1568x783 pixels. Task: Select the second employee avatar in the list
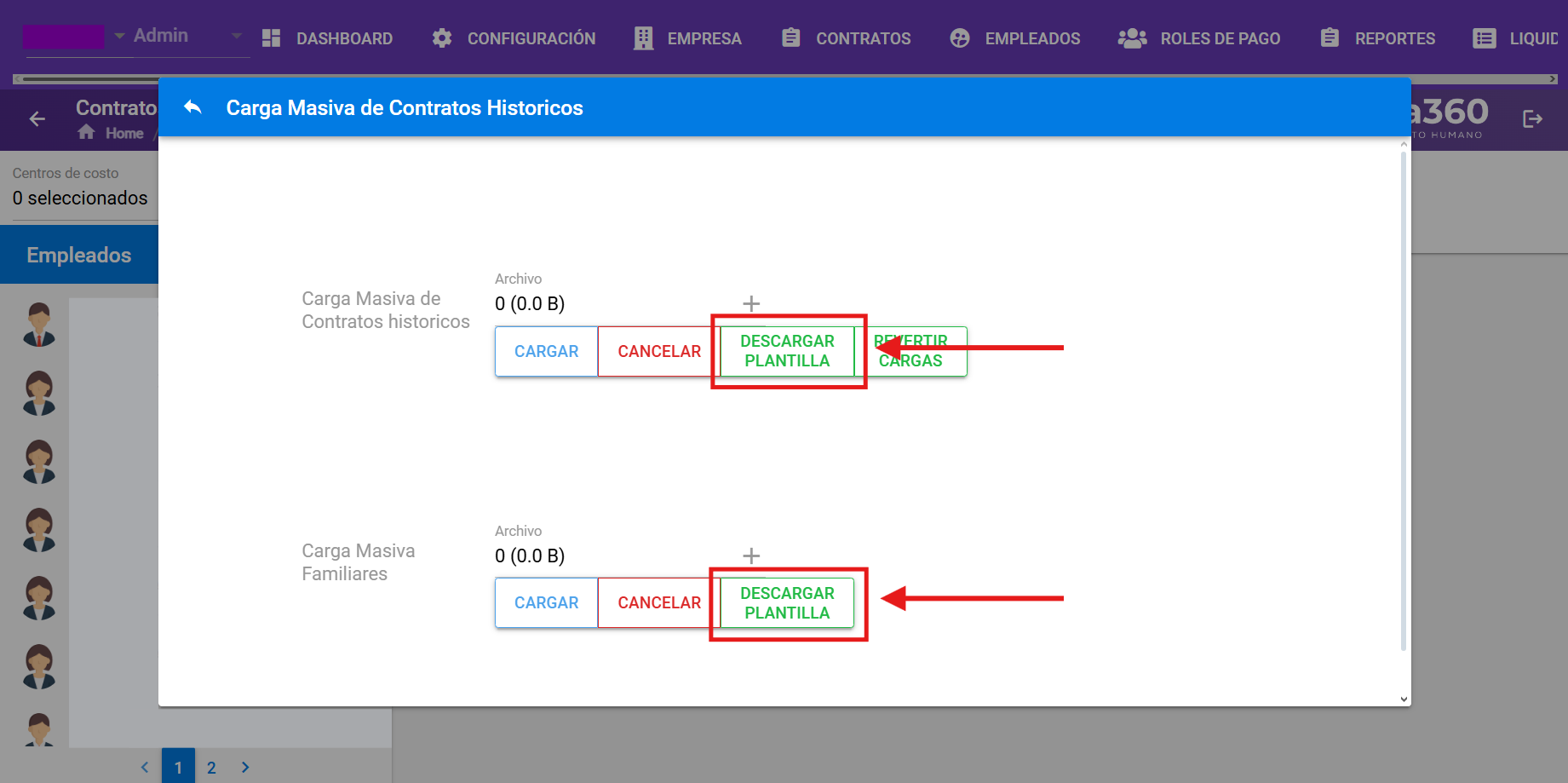pos(39,393)
